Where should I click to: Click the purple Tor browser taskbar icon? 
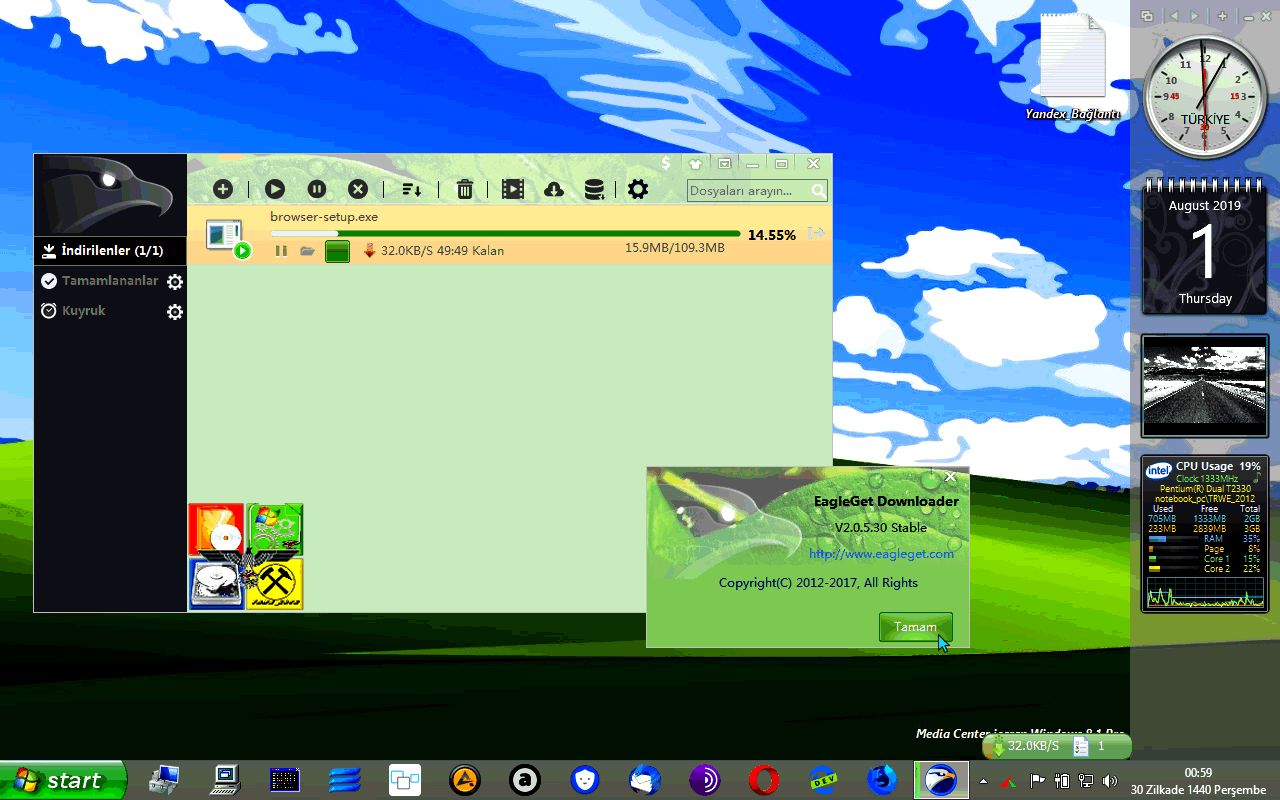coord(705,779)
